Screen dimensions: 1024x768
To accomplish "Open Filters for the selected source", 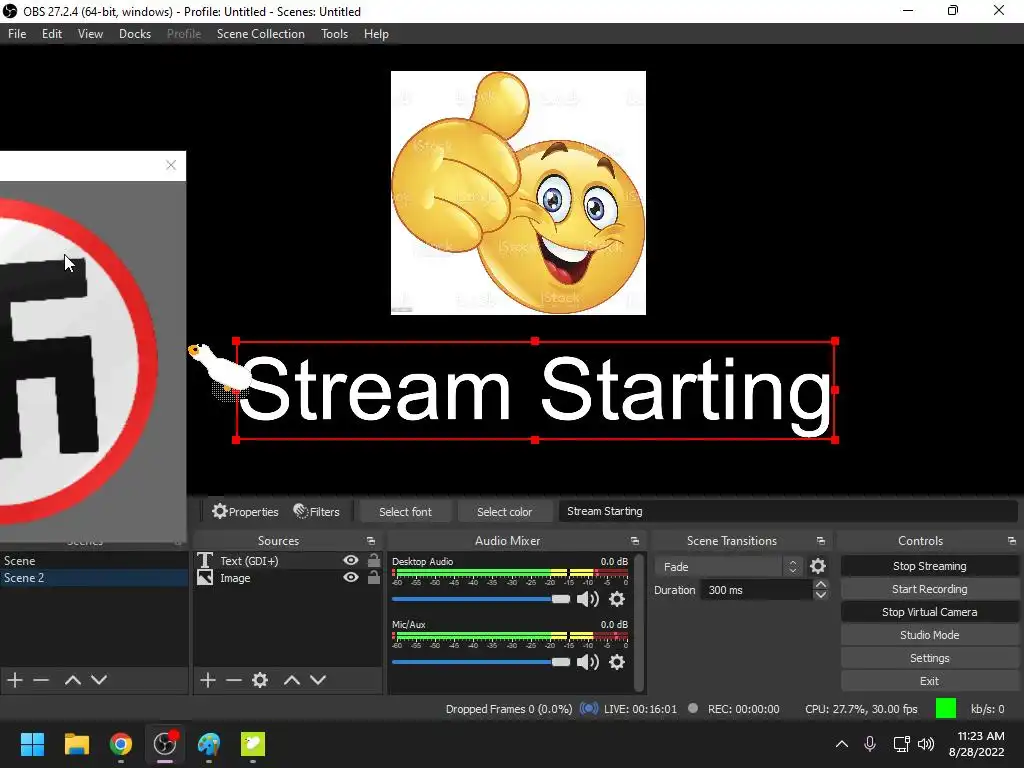I will (317, 511).
